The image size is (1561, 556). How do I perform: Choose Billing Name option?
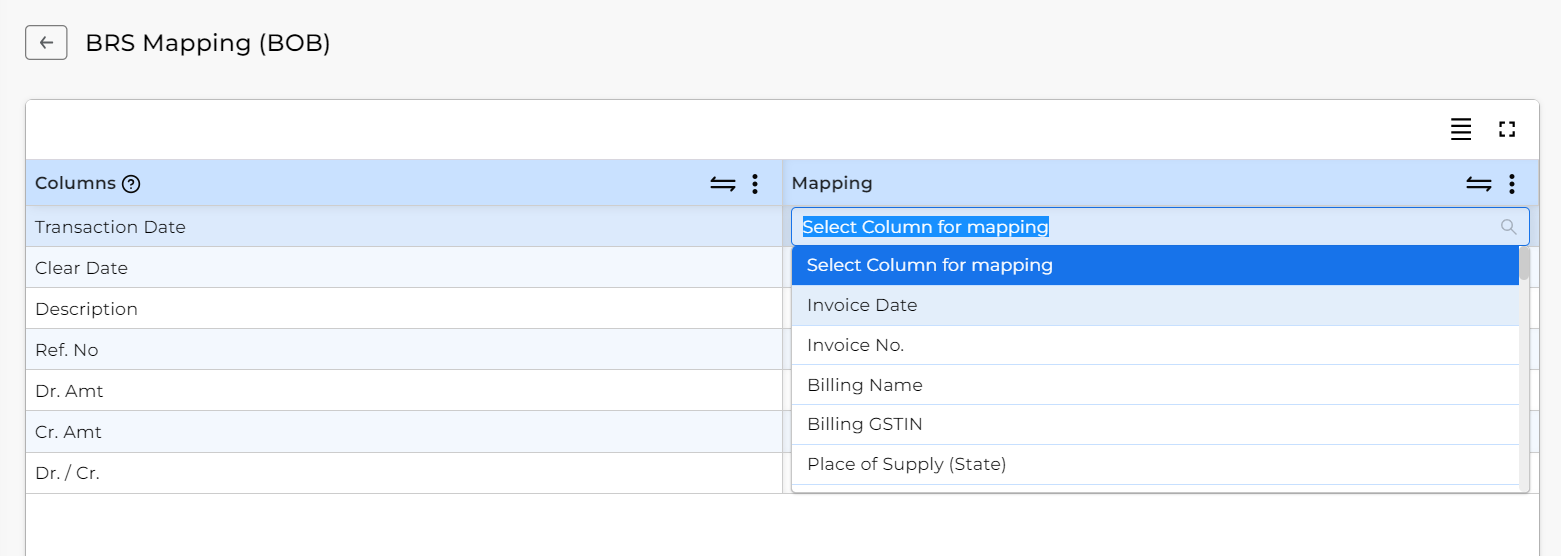pyautogui.click(x=1155, y=385)
